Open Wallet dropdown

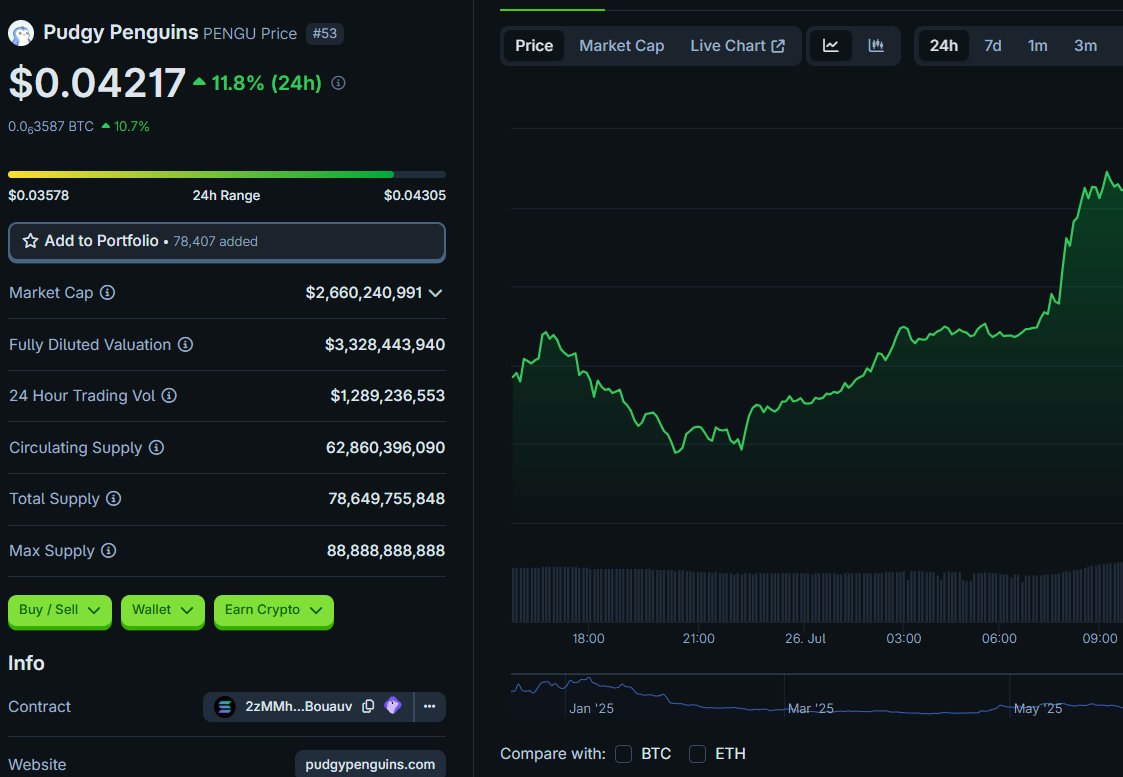tap(163, 611)
